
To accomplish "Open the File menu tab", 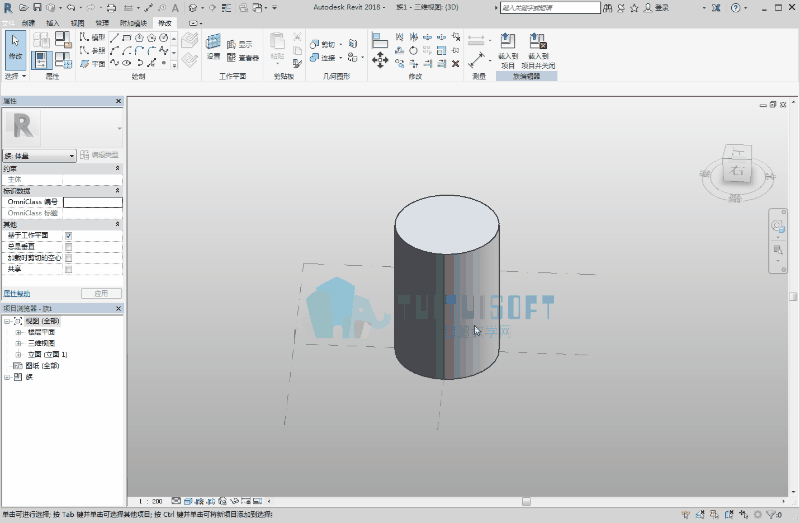I will [8, 23].
